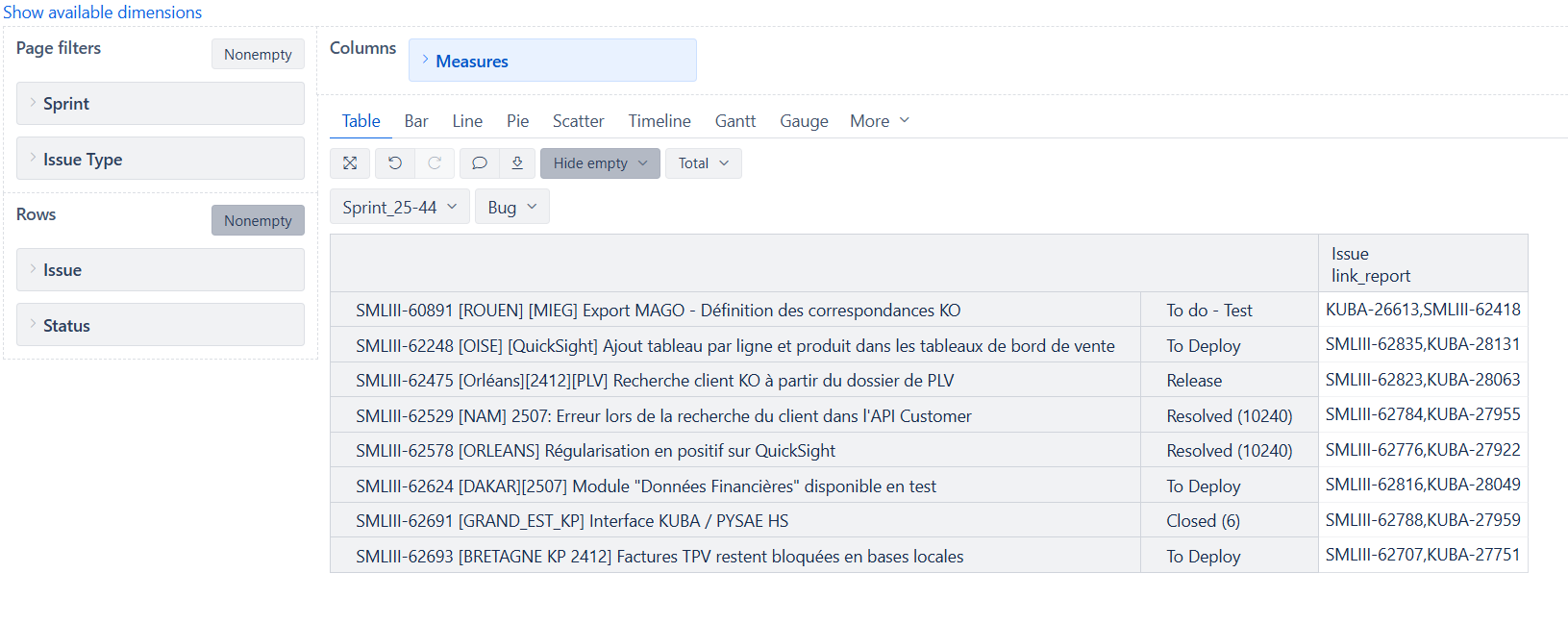Screen dimensions: 1568x623
Task: Click the fullscreen expand icon in toolbar
Action: (x=350, y=163)
